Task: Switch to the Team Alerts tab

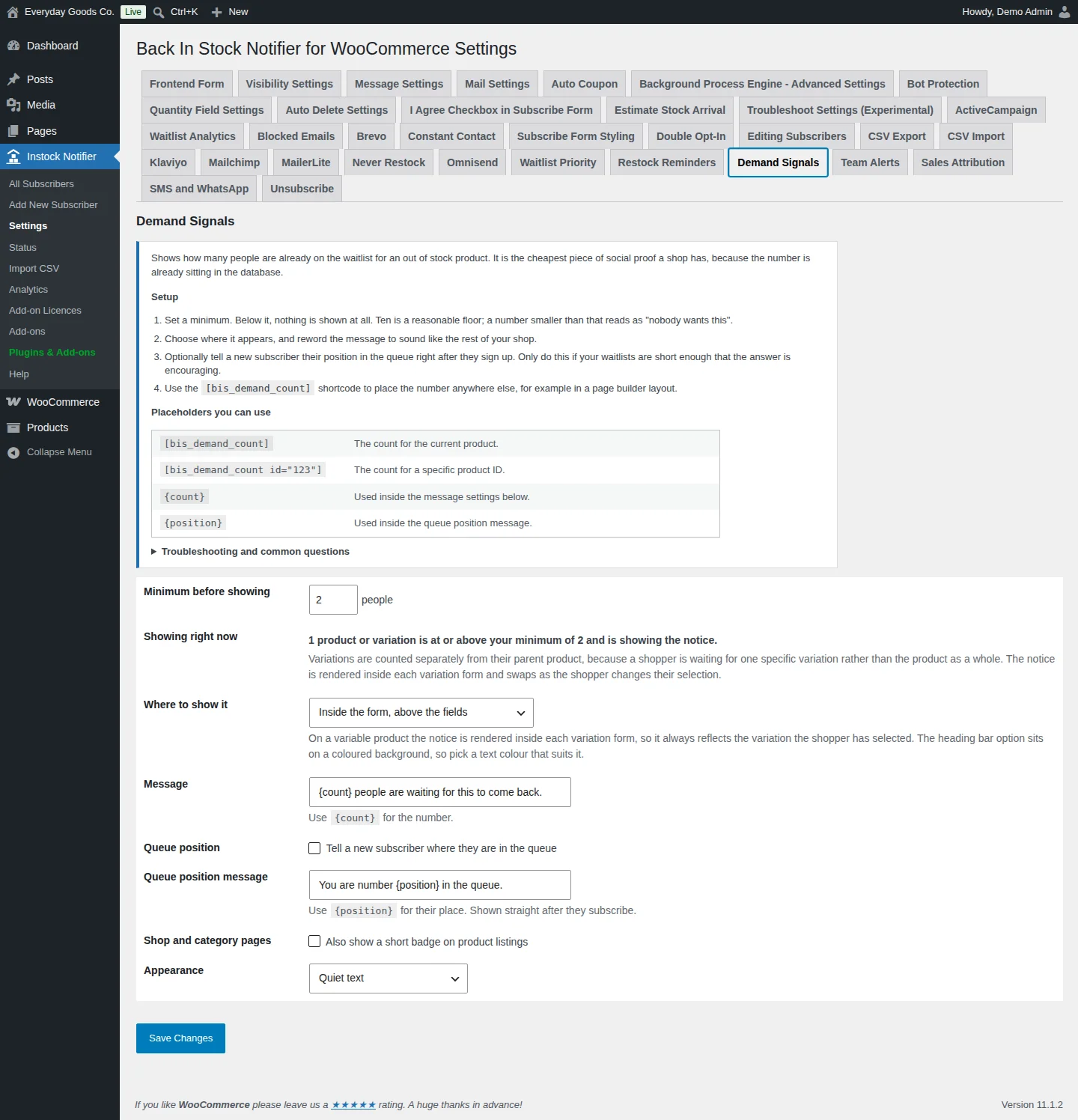Action: (x=870, y=162)
